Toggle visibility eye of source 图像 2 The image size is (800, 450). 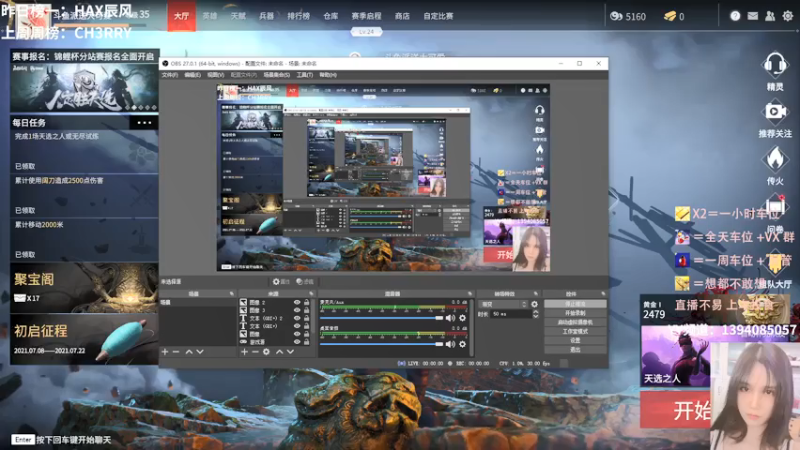coord(297,303)
